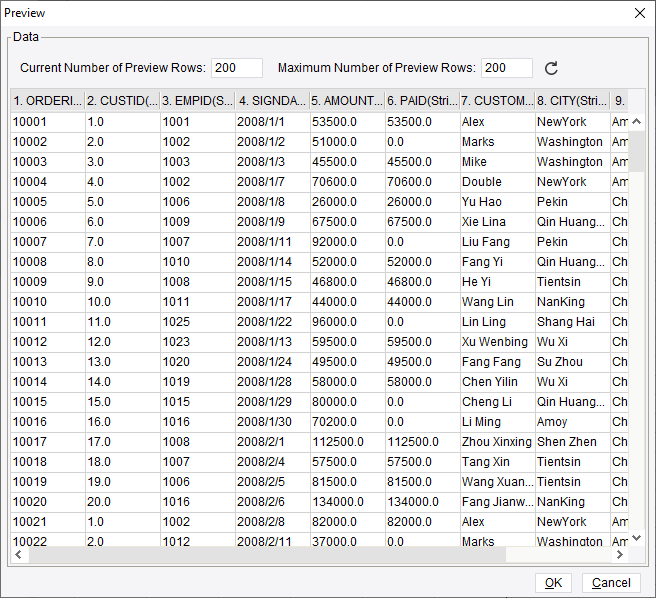Focus the Current Number of Preview Rows field
Image resolution: width=656 pixels, height=598 pixels.
tap(237, 68)
